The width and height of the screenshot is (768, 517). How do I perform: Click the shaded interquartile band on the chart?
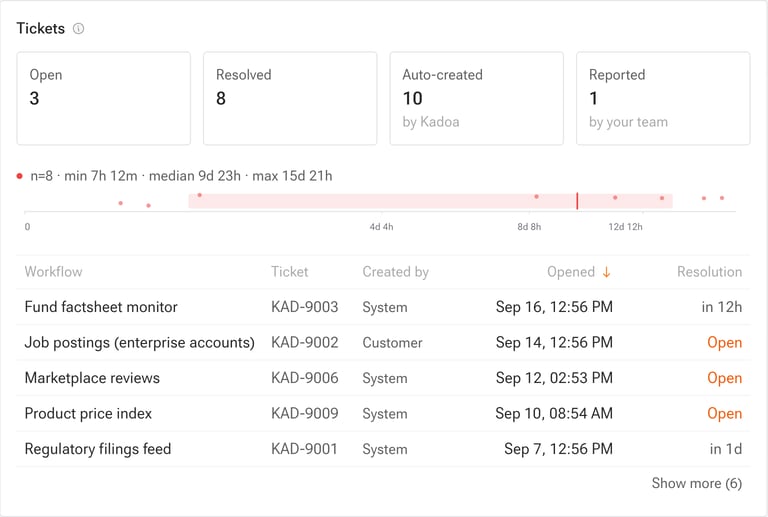430,201
